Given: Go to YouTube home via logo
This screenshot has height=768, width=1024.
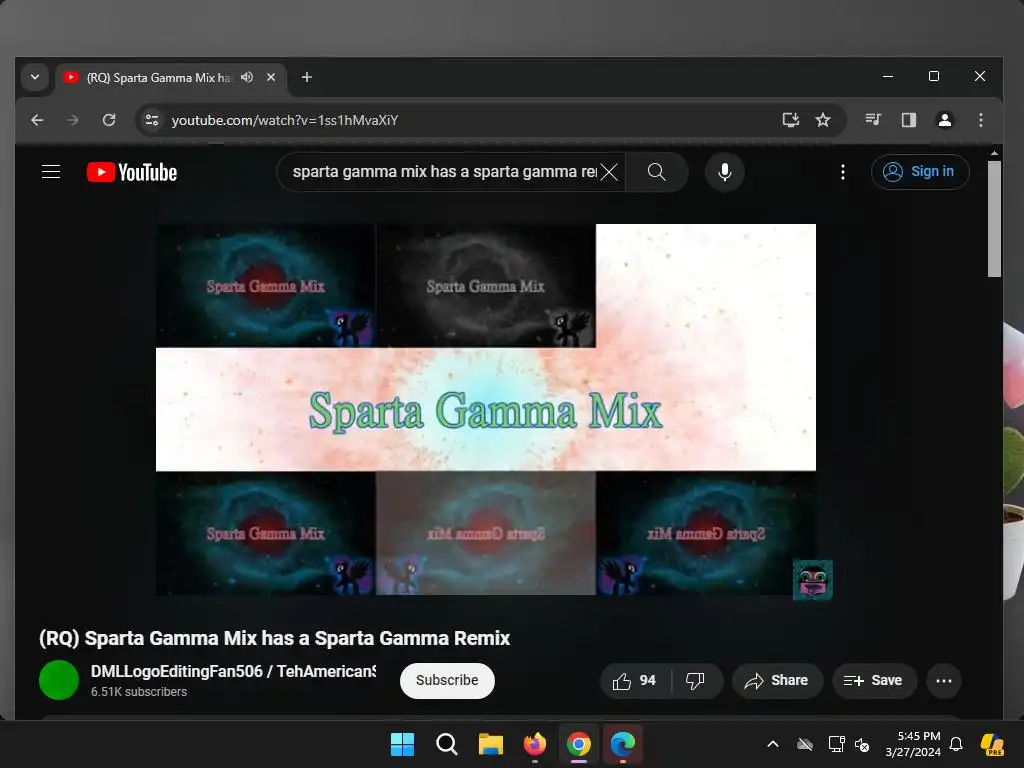Looking at the screenshot, I should click(132, 172).
